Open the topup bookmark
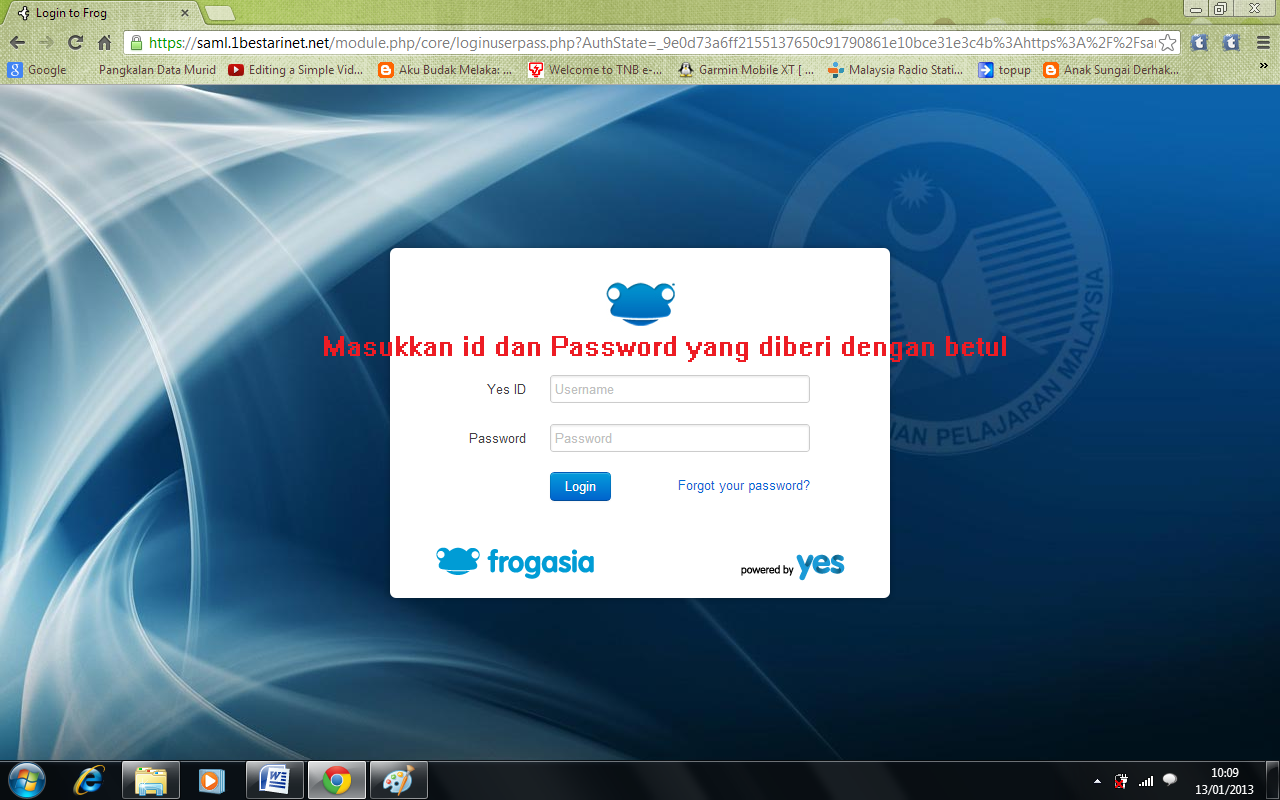Screen dimensions: 1280x800 pos(1004,70)
